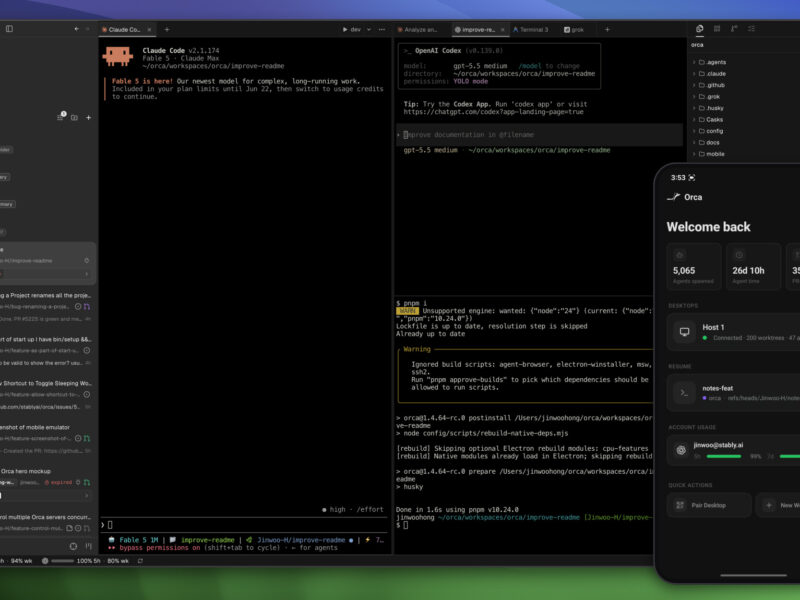This screenshot has height=600, width=800.
Task: Click the Codex prompt 'Improve documentation in @filename'
Action: pyautogui.click(x=540, y=135)
